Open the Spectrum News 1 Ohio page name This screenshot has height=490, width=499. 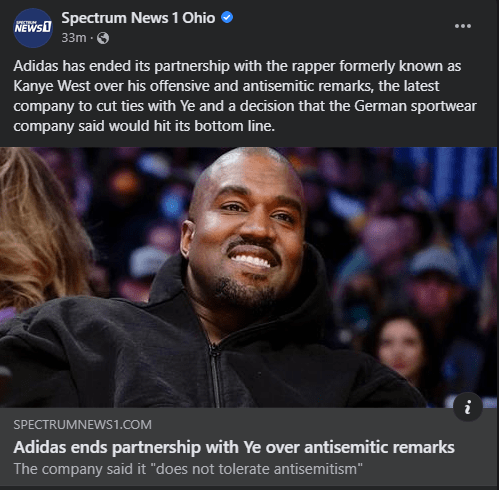[x=138, y=18]
